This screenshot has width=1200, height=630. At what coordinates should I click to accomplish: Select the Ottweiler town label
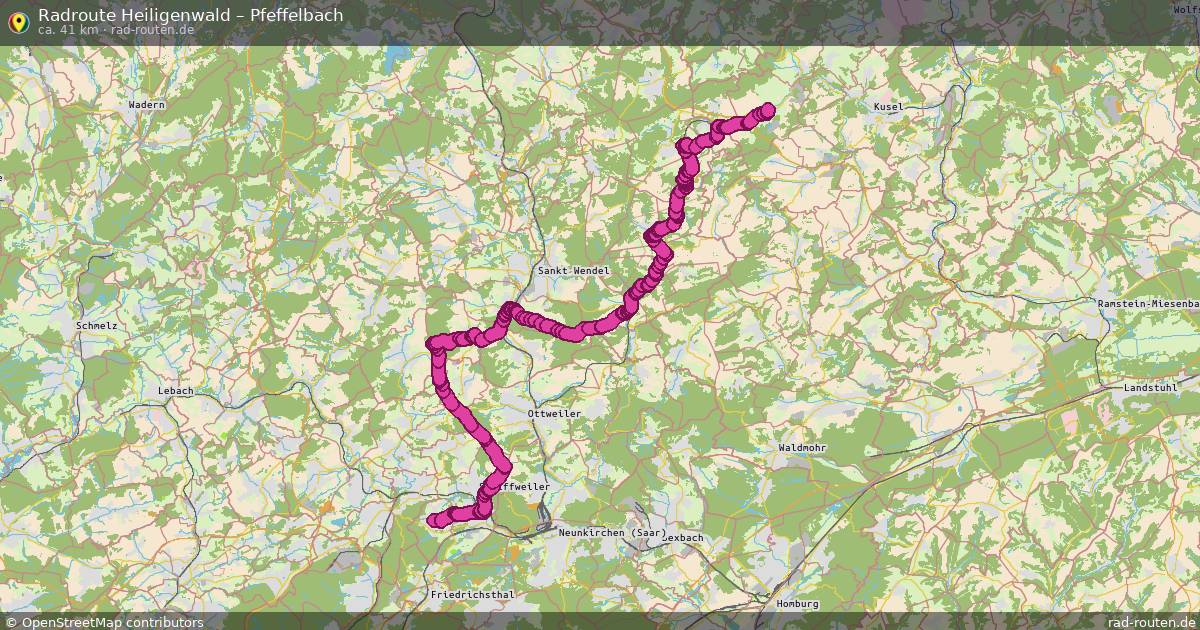(553, 412)
